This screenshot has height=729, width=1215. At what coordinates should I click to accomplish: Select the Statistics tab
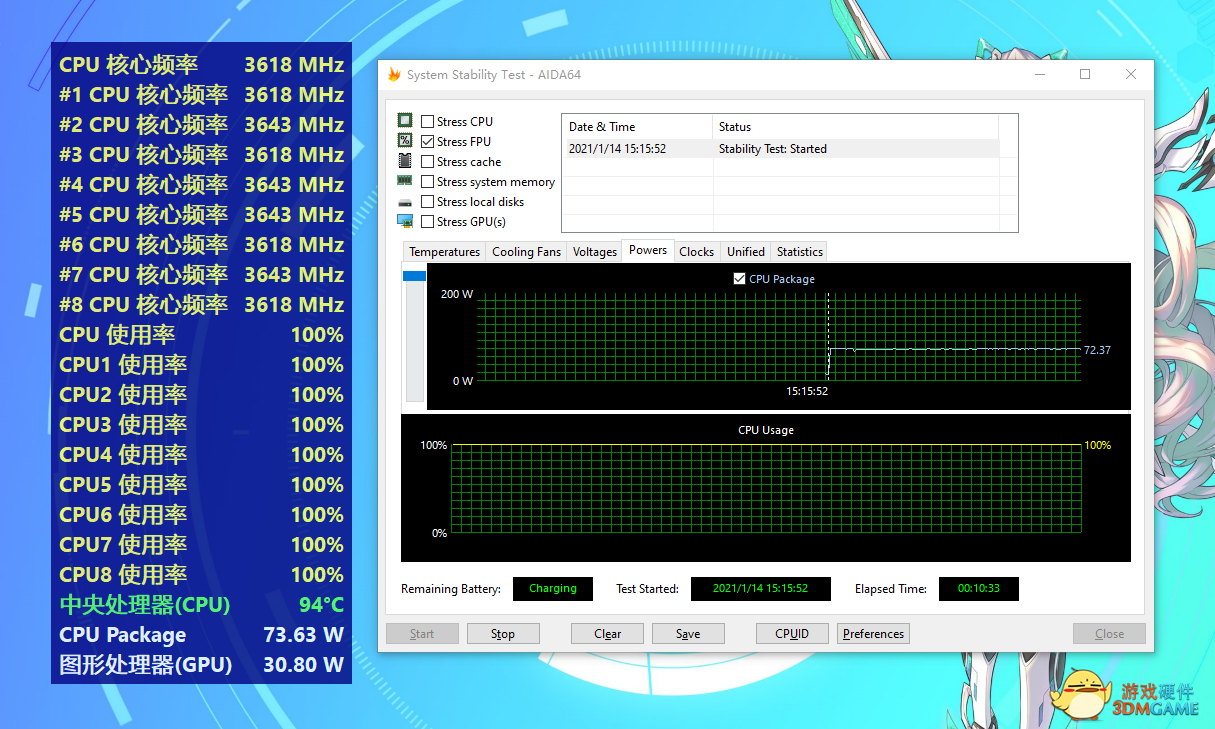799,252
